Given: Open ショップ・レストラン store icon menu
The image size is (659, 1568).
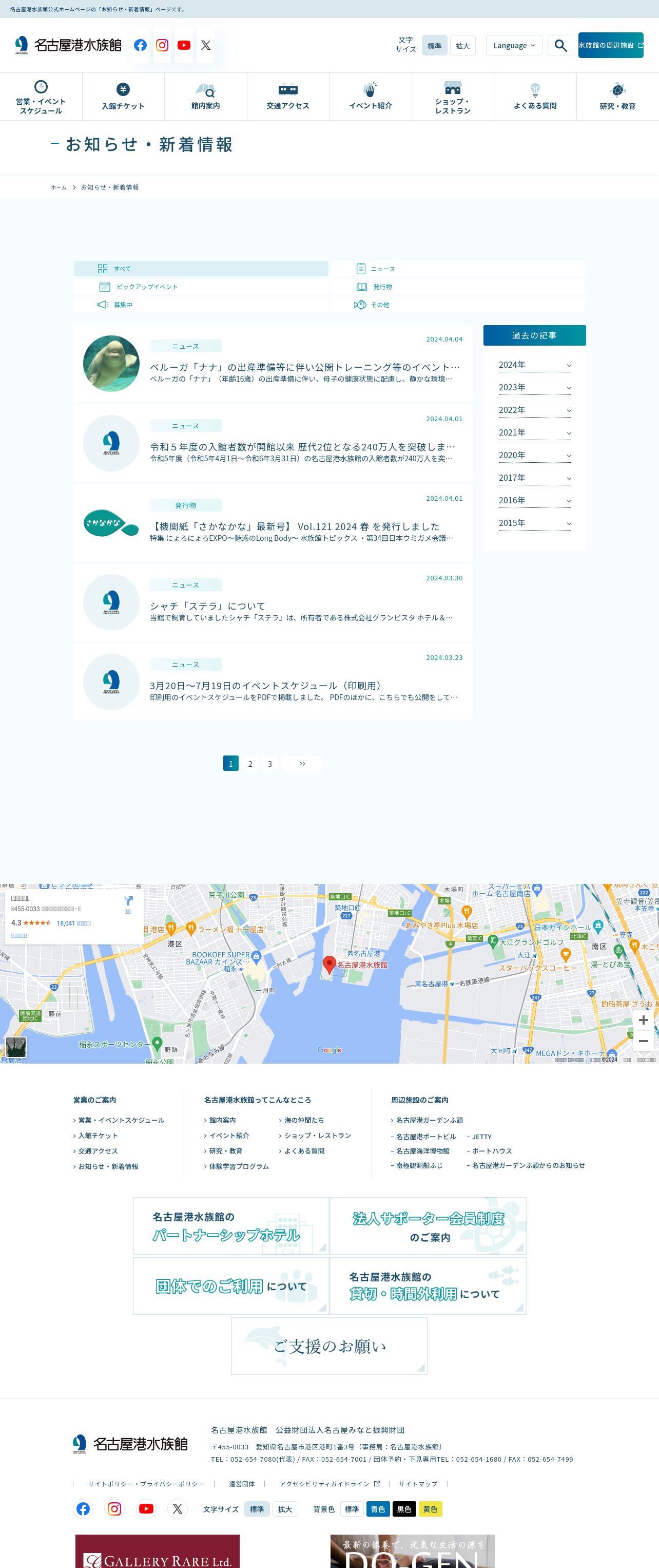Looking at the screenshot, I should [453, 98].
